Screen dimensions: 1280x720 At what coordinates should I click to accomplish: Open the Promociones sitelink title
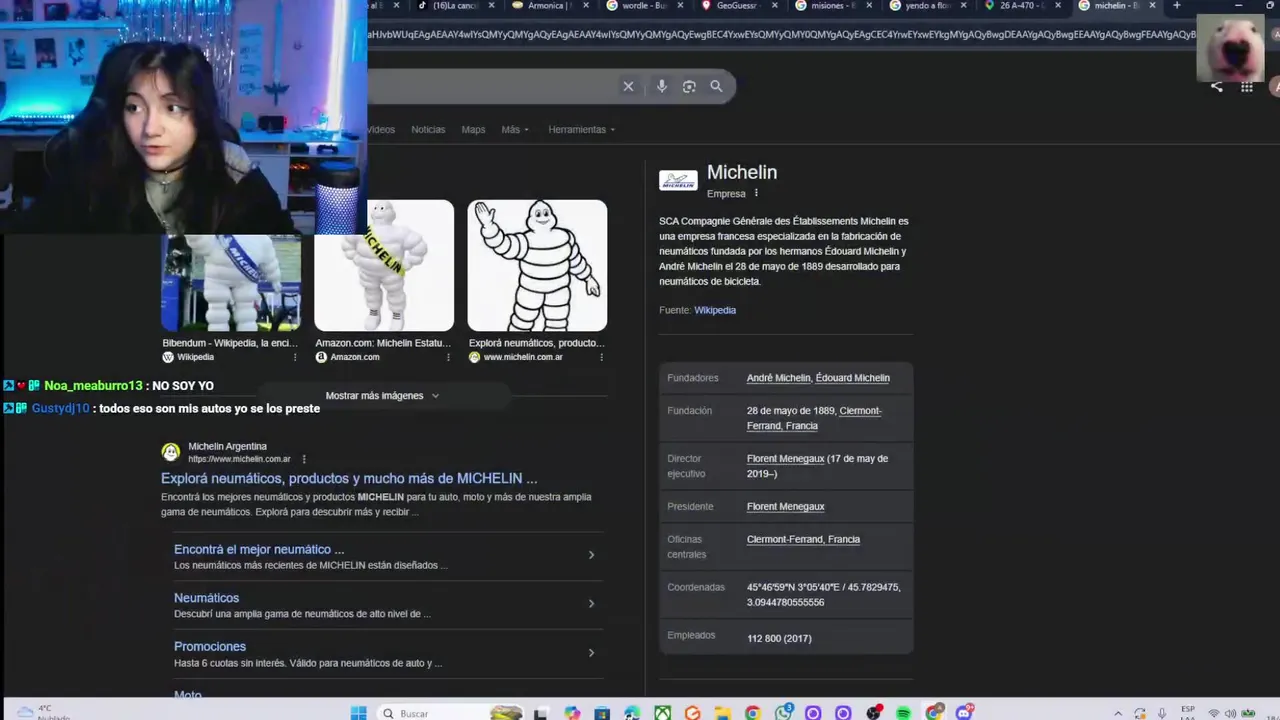click(x=210, y=646)
